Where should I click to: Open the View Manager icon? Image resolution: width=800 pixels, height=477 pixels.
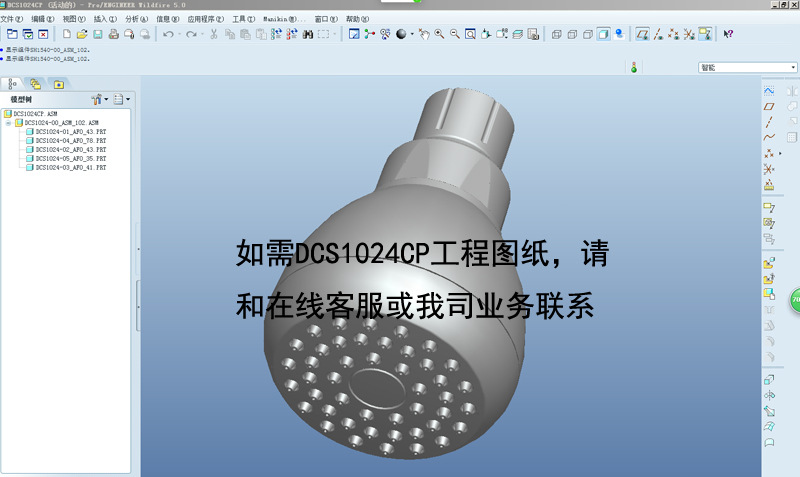tap(533, 34)
